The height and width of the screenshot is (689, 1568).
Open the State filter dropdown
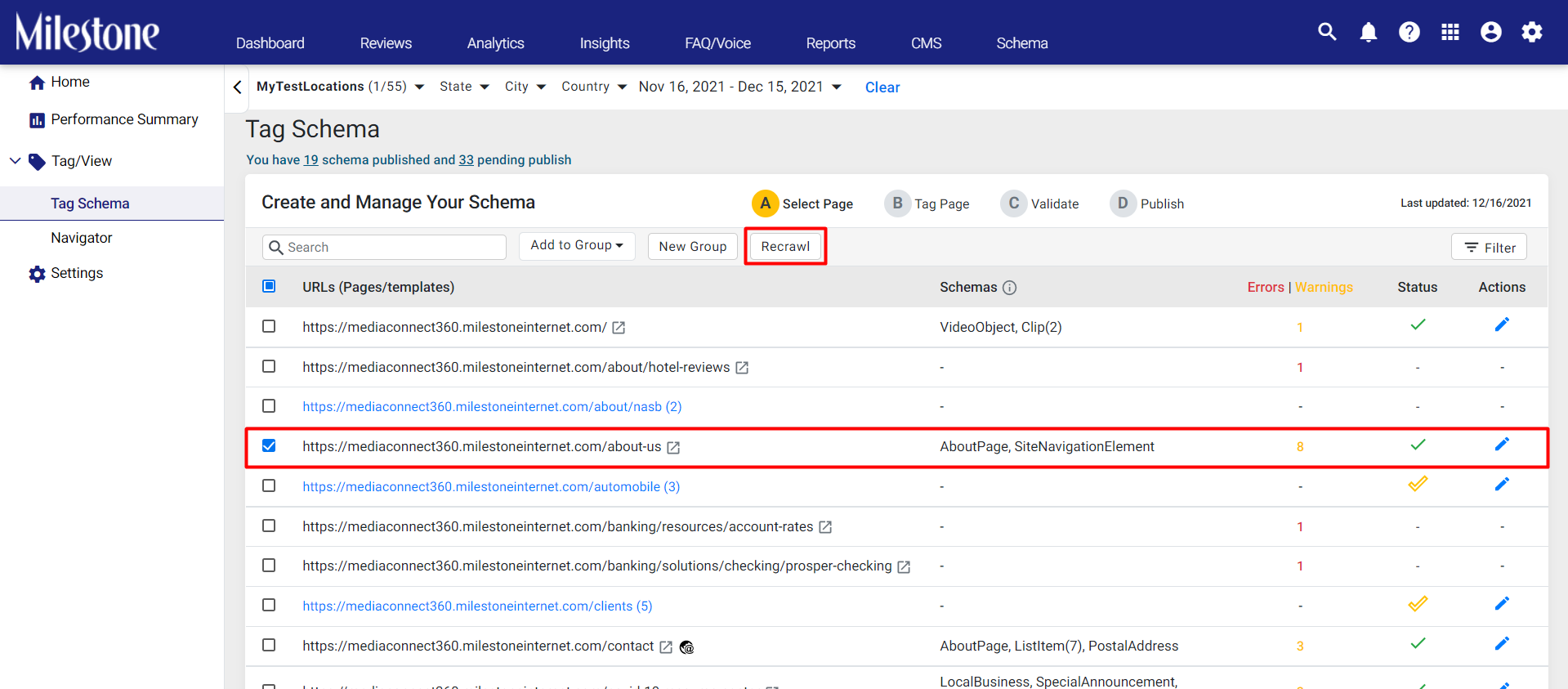click(x=464, y=87)
